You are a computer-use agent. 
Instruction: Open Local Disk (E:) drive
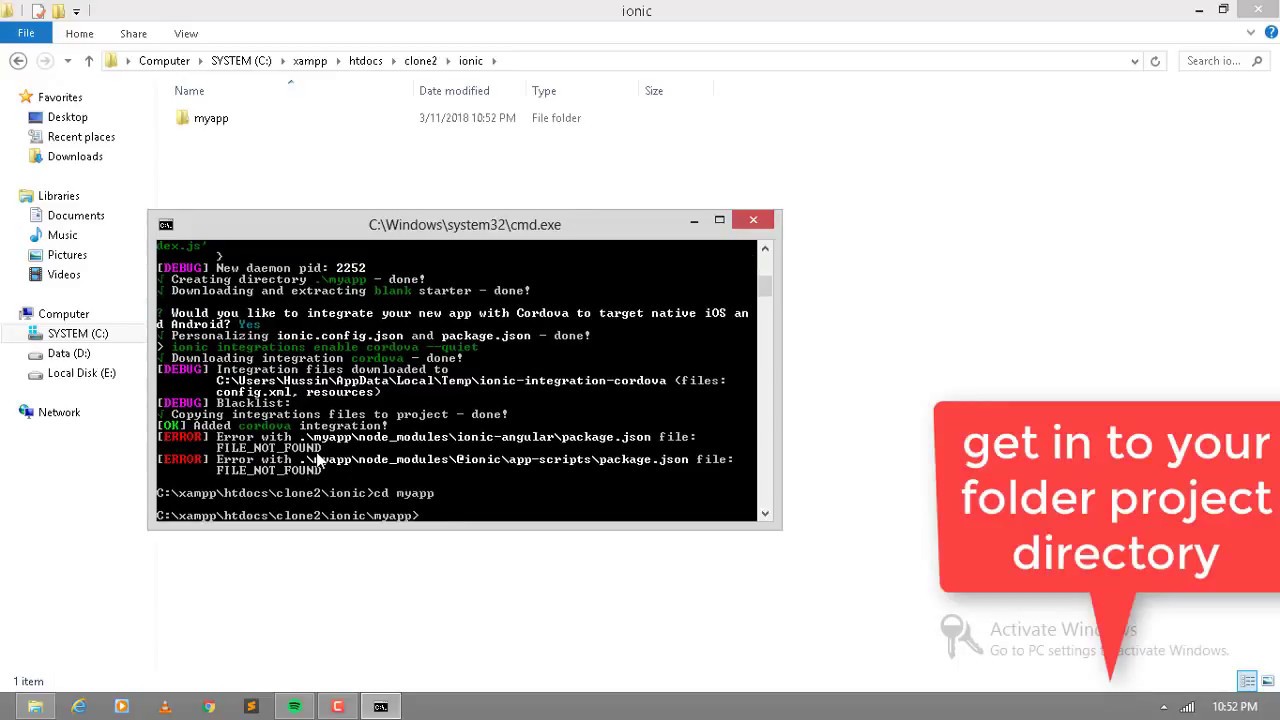click(x=81, y=373)
